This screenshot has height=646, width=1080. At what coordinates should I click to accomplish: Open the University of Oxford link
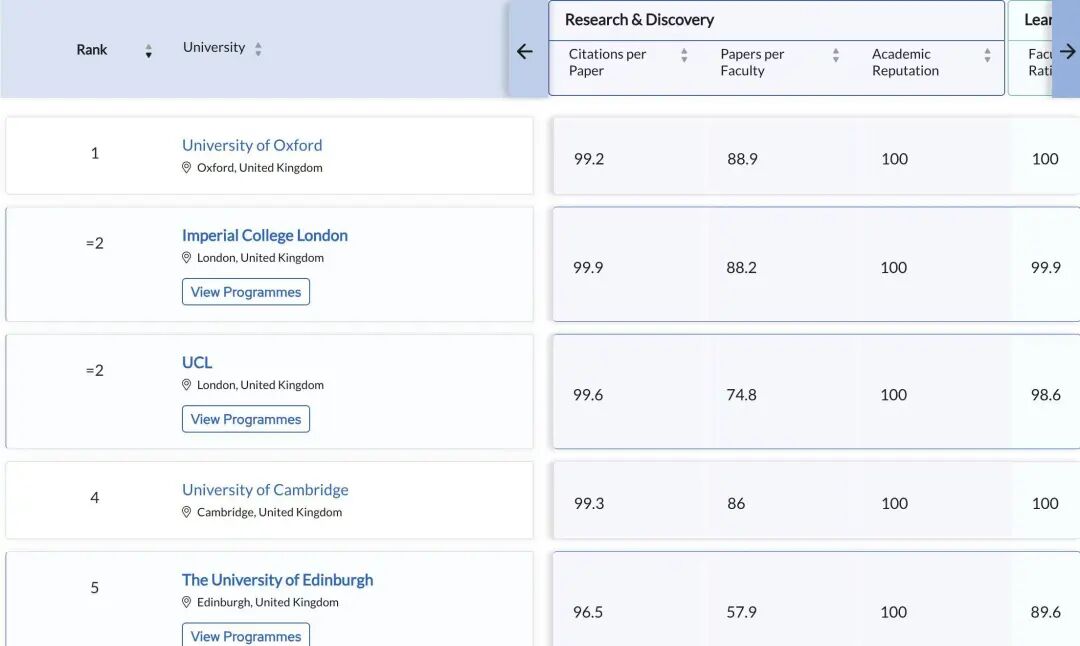pos(252,145)
